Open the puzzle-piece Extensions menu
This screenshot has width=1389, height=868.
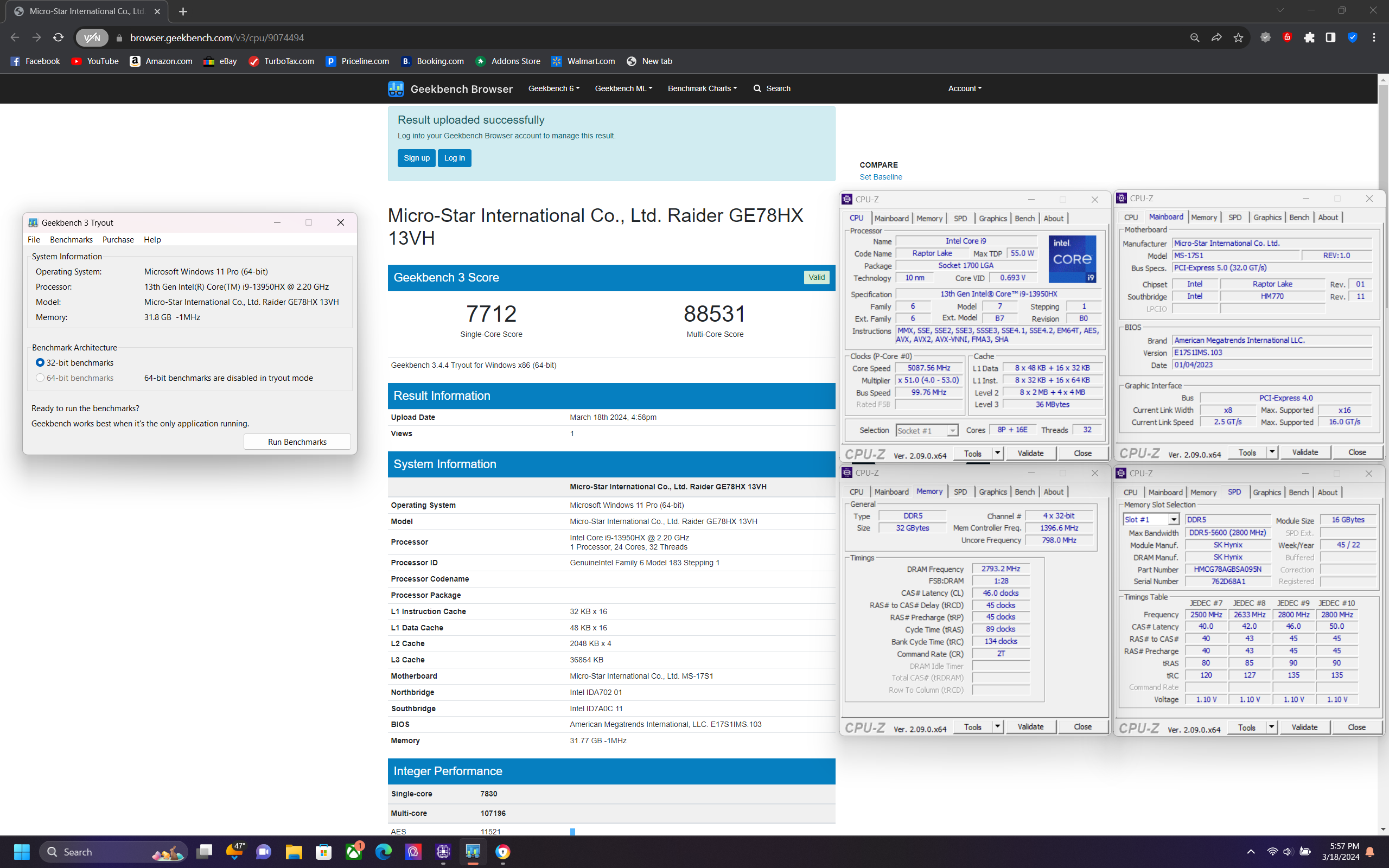[x=1309, y=38]
